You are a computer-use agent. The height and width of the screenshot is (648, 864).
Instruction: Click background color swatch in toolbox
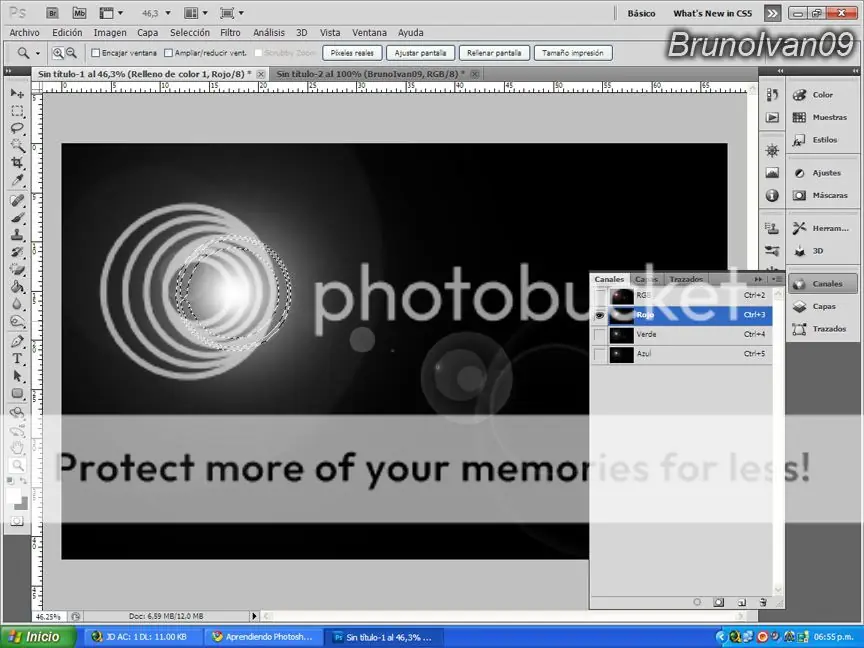click(22, 503)
